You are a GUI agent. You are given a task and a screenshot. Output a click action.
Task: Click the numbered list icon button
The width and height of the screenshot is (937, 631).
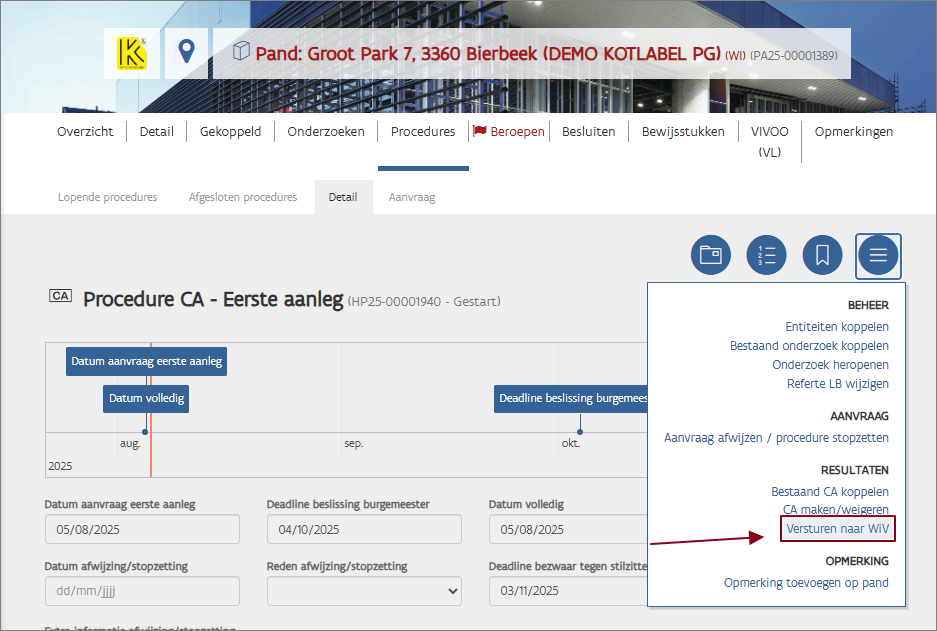(767, 255)
